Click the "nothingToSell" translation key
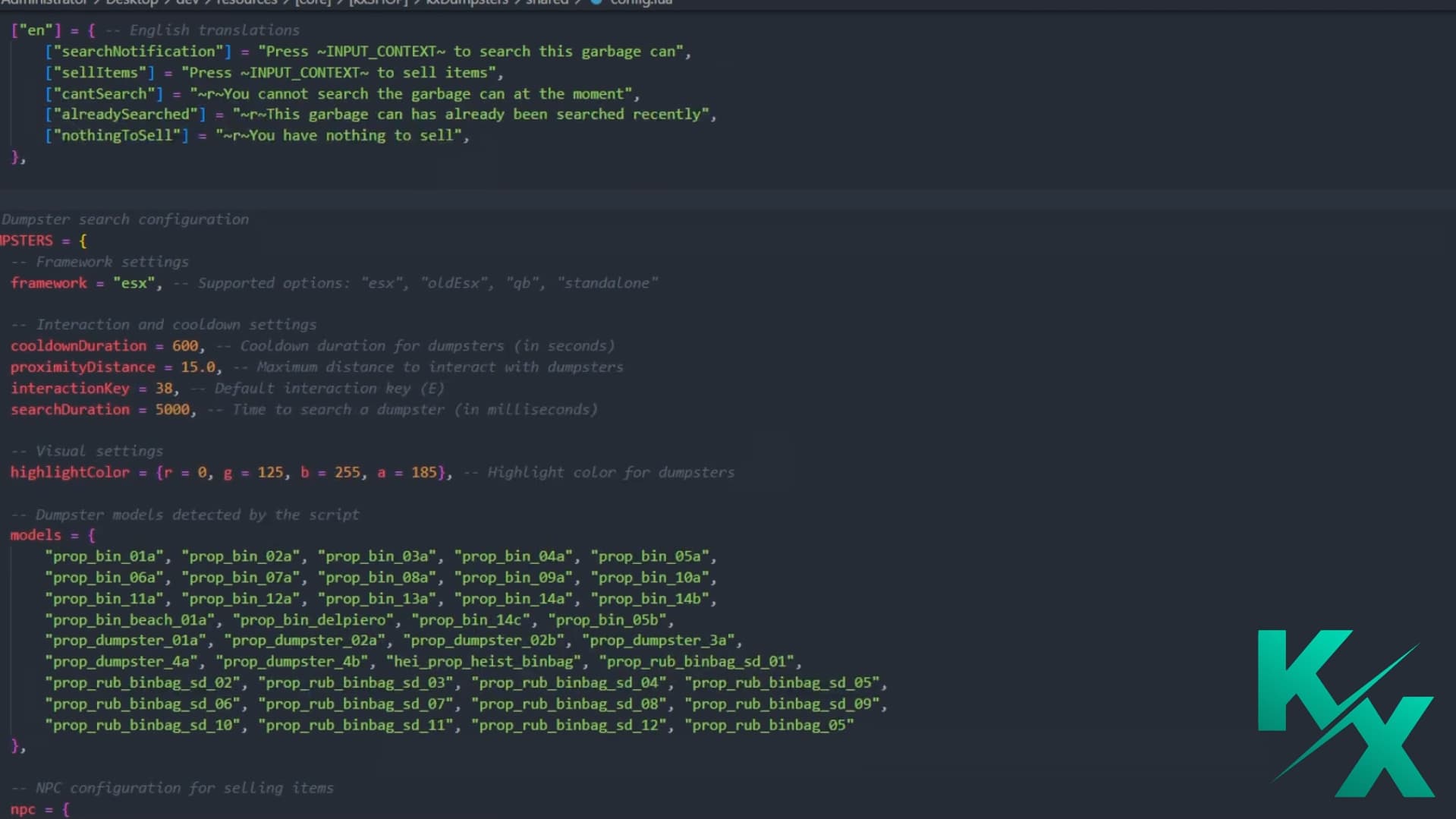 [116, 136]
